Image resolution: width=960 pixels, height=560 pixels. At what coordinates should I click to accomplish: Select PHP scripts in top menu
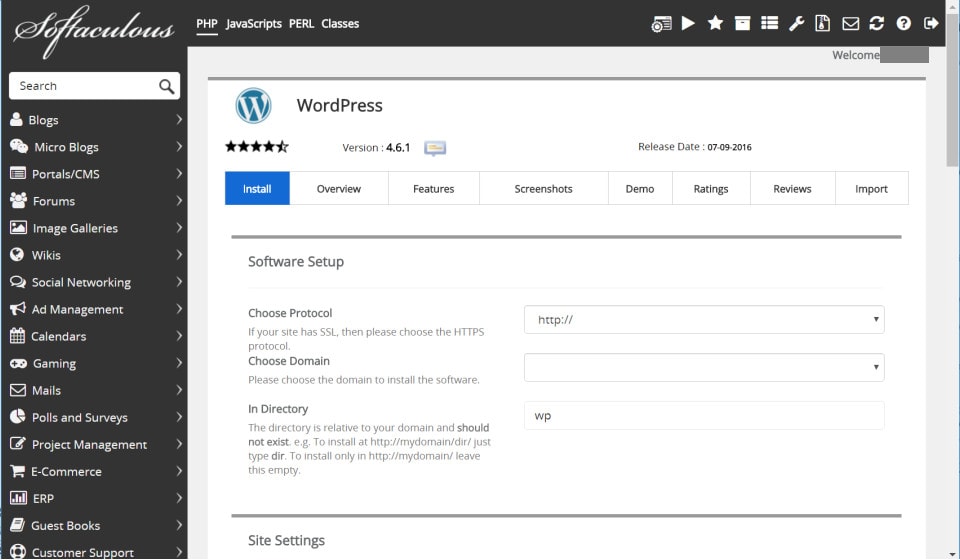pyautogui.click(x=207, y=24)
